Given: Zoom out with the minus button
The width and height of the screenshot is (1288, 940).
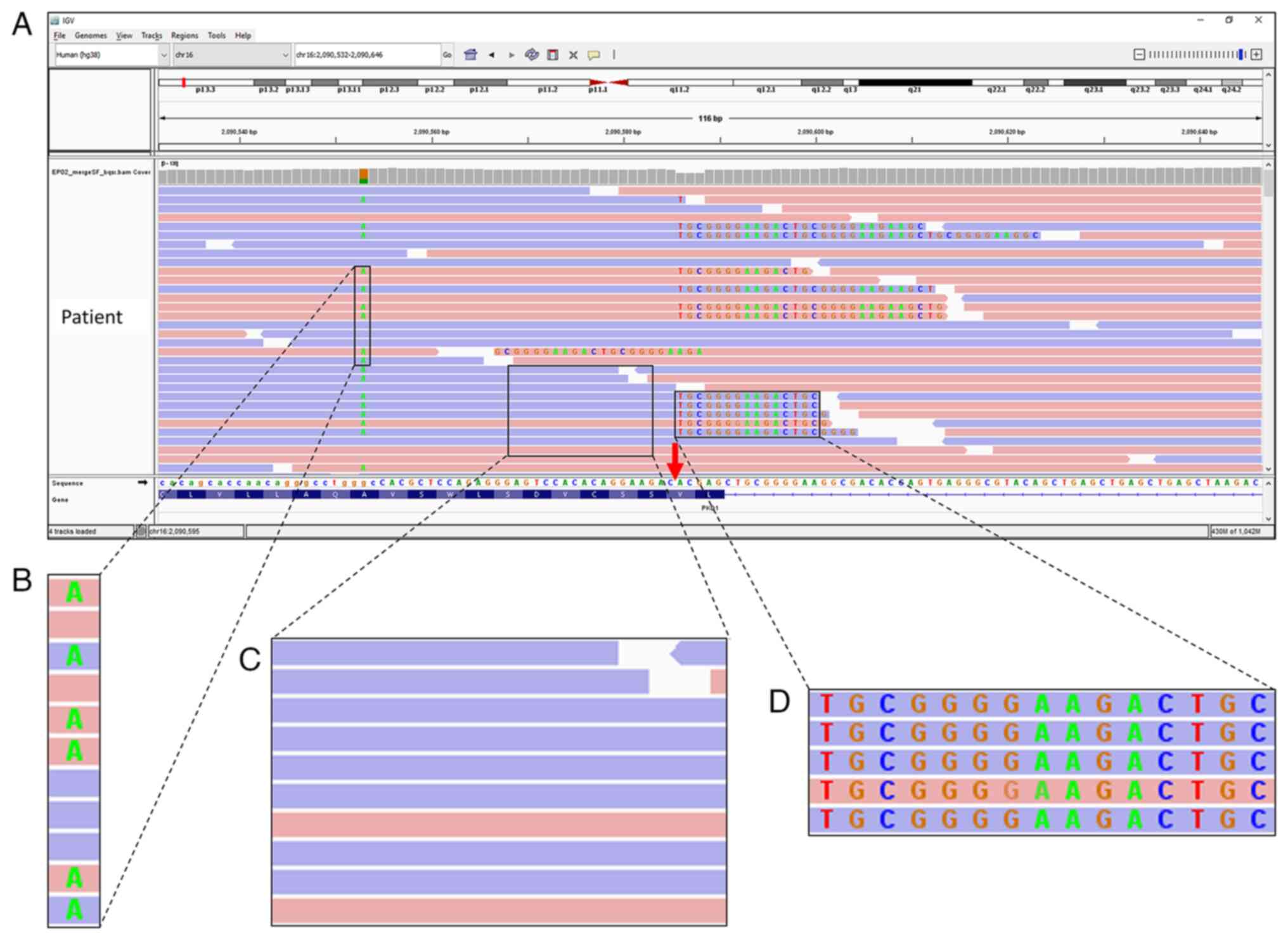Looking at the screenshot, I should (x=1139, y=55).
